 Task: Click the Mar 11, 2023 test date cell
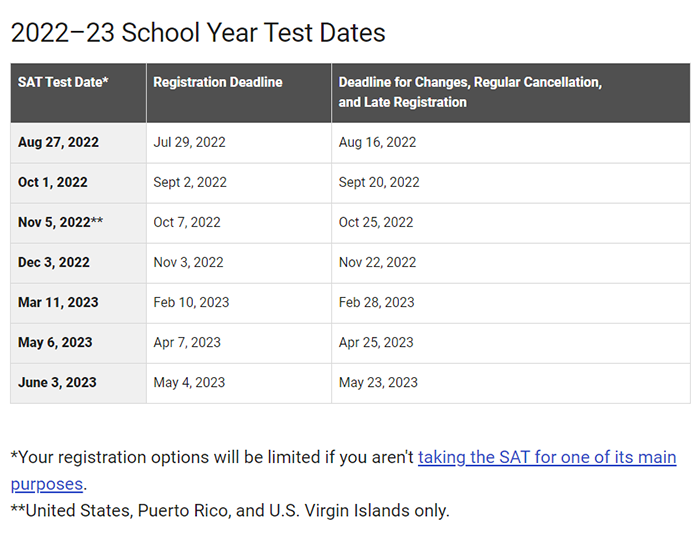pos(58,302)
